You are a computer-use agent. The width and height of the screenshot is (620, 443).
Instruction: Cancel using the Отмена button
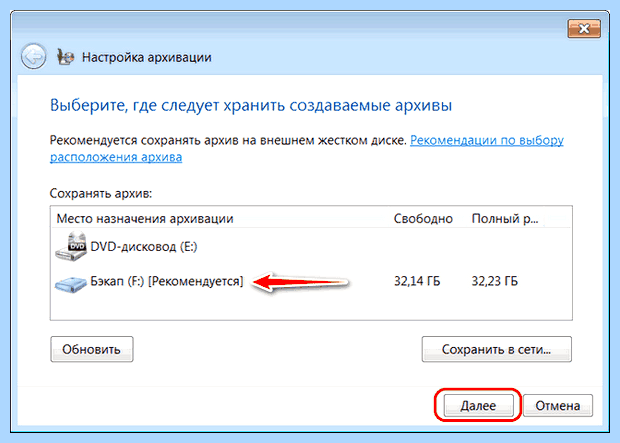[x=558, y=405]
